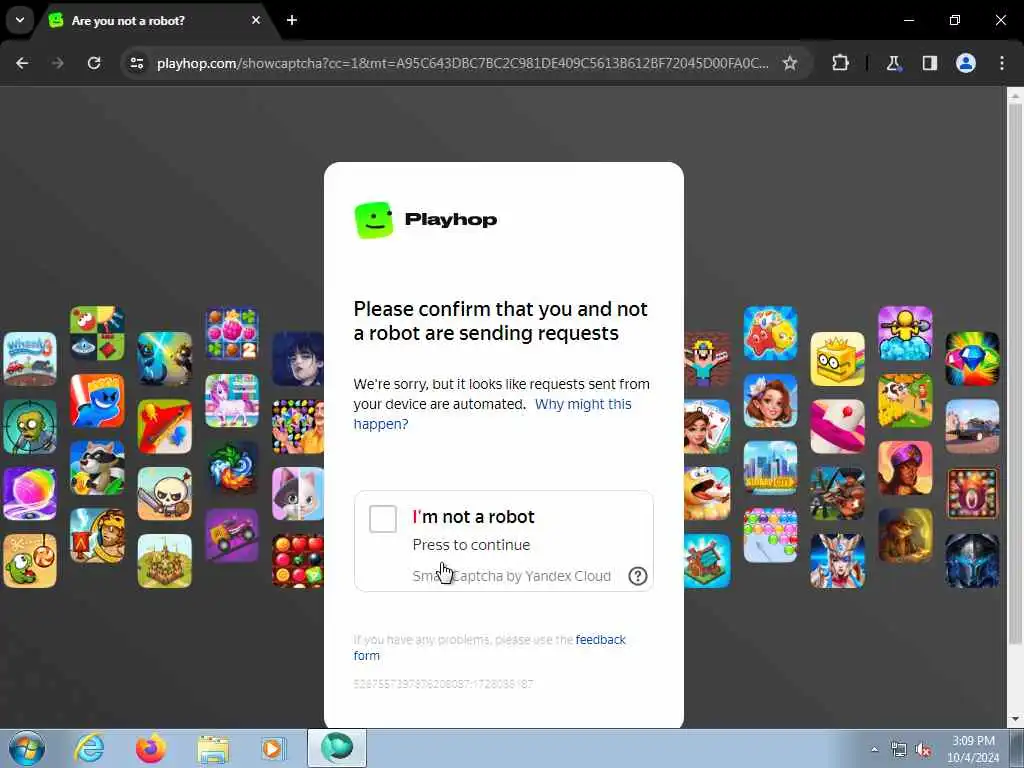Open the taskbar clock showing 3:09 PM
Viewport: 1024px width, 768px height.
click(973, 749)
